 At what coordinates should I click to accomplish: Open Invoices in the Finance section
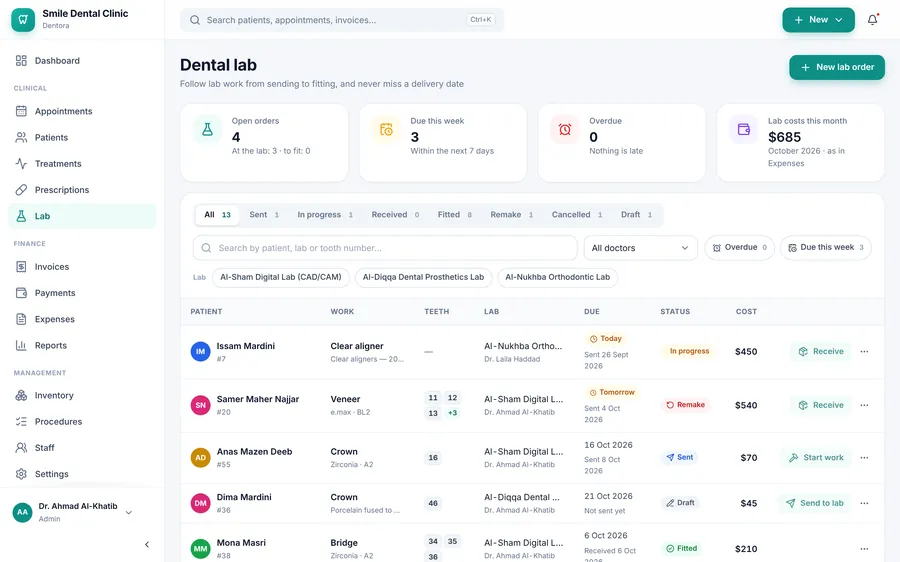pos(82,266)
